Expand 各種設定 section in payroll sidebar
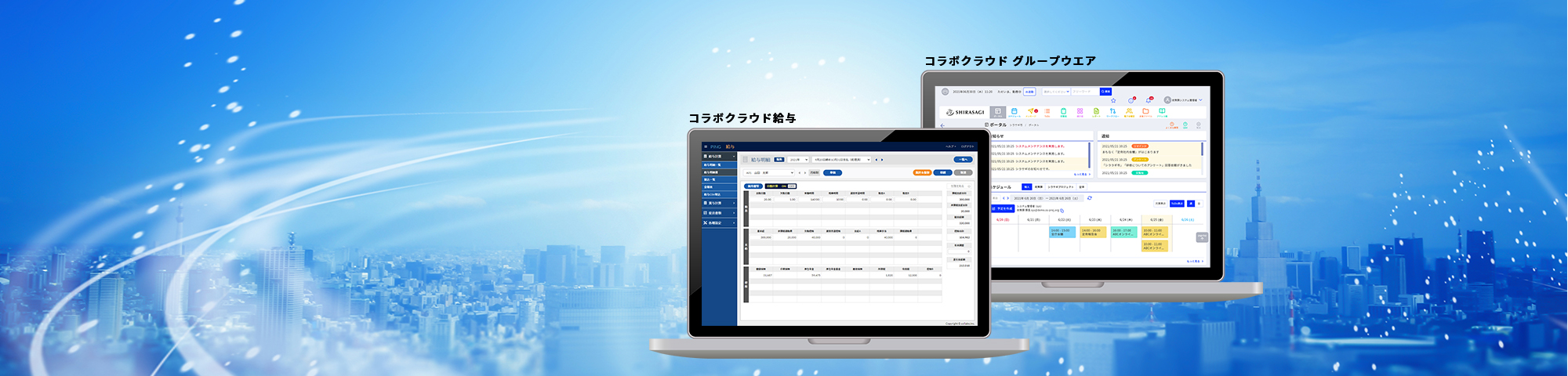The image size is (1568, 376). coord(719,222)
